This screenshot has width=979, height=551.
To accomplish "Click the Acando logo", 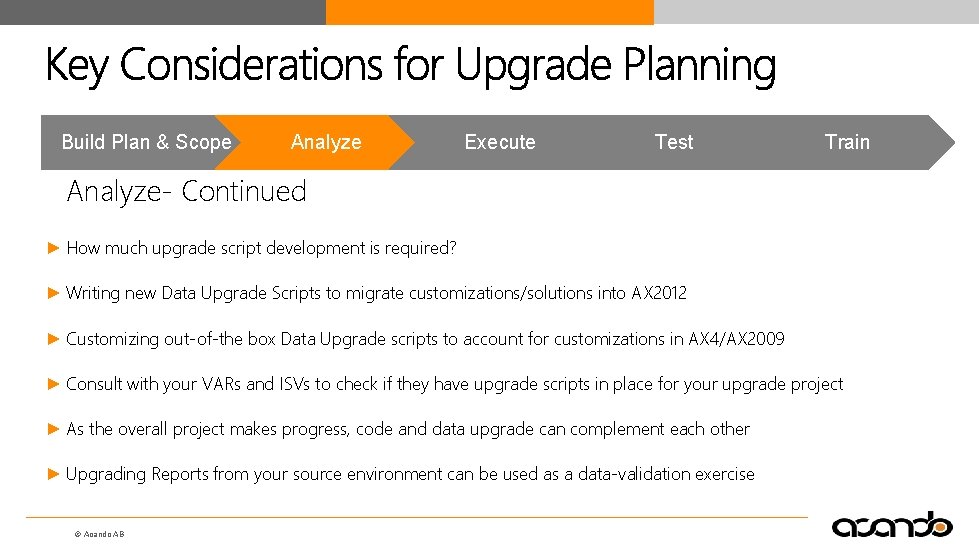I will click(x=892, y=524).
